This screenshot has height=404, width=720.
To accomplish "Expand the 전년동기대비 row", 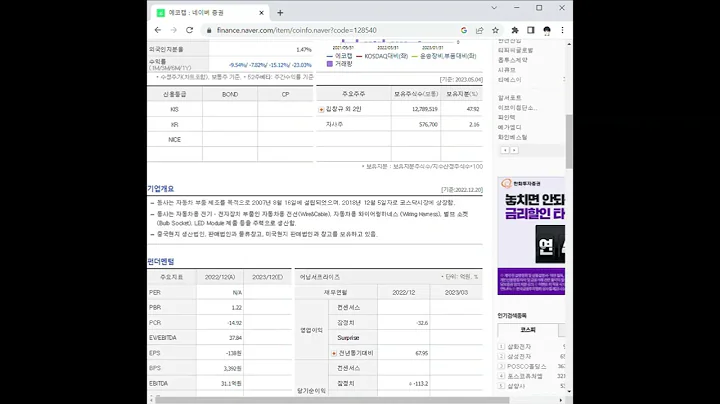I will 334,353.
